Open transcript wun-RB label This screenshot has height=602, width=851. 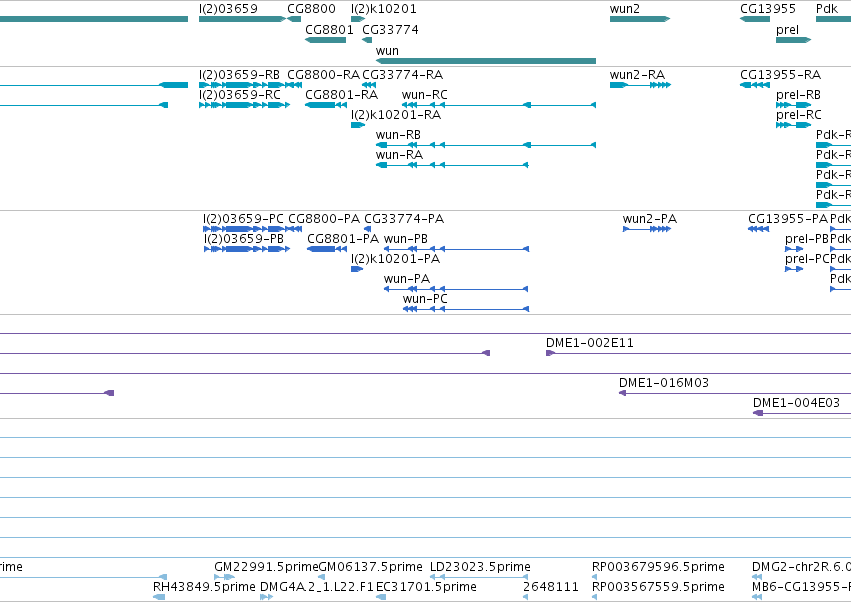click(x=398, y=135)
